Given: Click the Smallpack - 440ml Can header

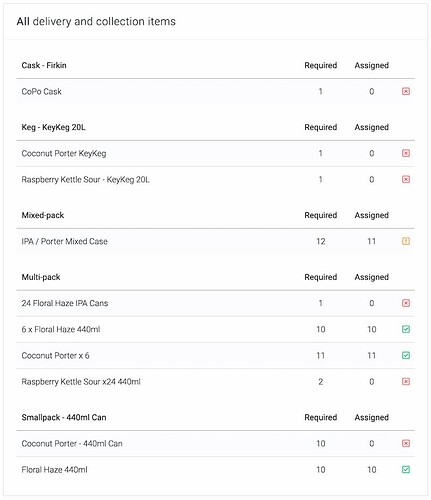Looking at the screenshot, I should [64, 417].
